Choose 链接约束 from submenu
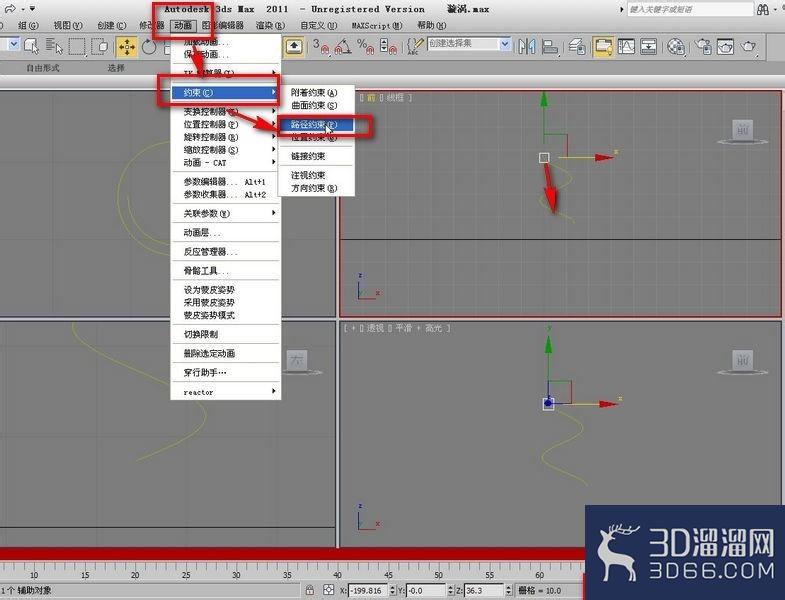 [x=316, y=156]
